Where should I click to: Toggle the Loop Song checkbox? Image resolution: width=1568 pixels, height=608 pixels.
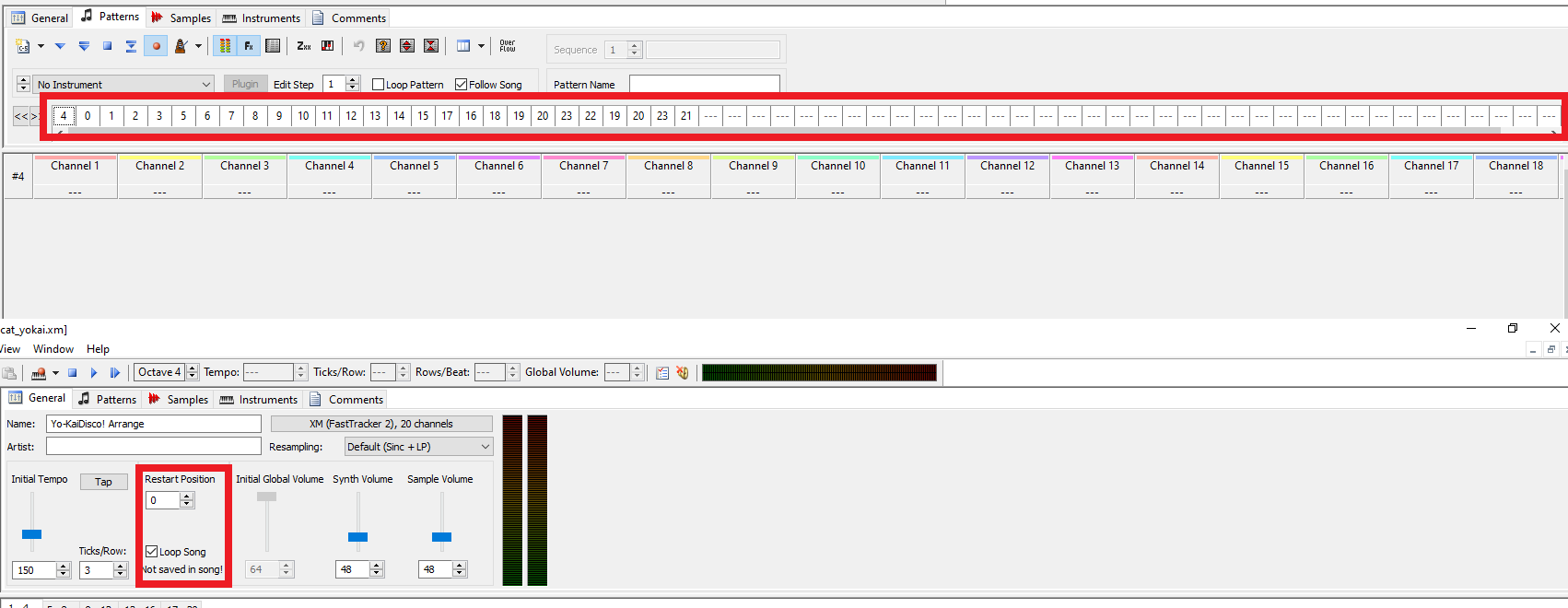[152, 552]
